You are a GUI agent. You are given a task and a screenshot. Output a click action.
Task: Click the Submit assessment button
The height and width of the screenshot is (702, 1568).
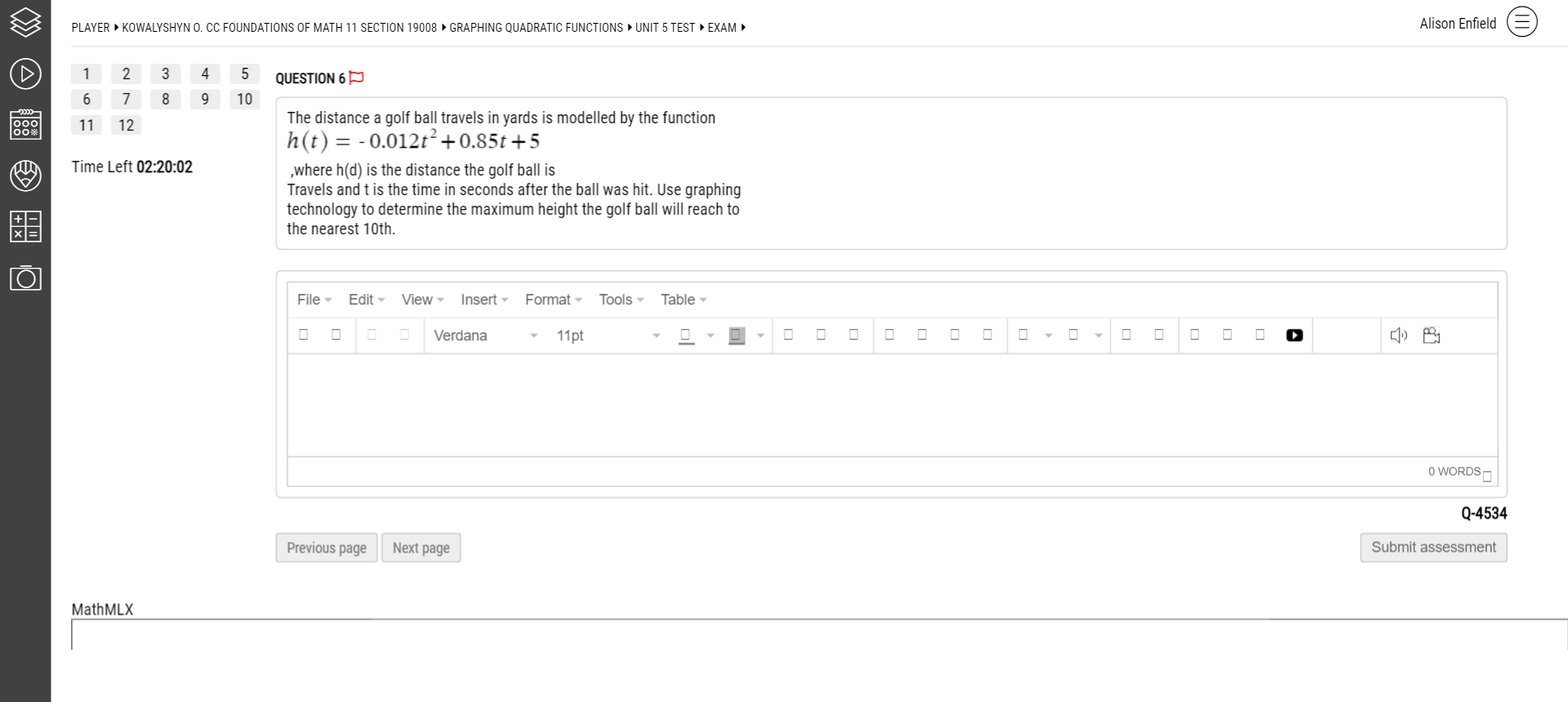pyautogui.click(x=1433, y=548)
